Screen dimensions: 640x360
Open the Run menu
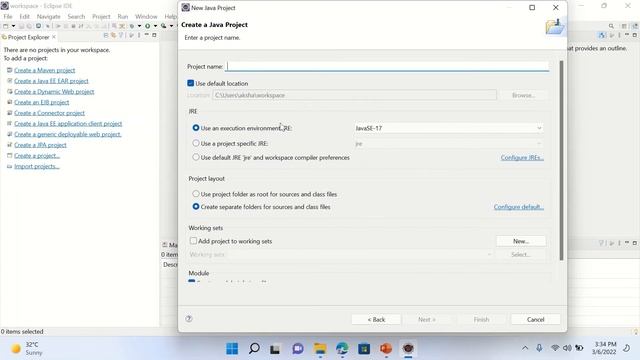click(x=122, y=16)
